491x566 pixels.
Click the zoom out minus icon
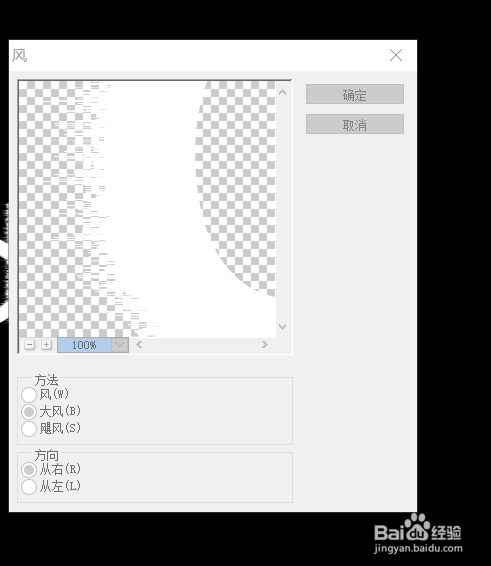30,345
